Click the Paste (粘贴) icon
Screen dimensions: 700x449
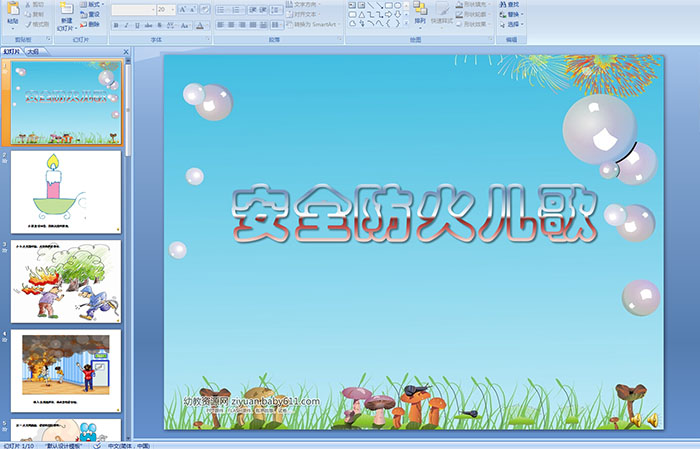[x=13, y=9]
